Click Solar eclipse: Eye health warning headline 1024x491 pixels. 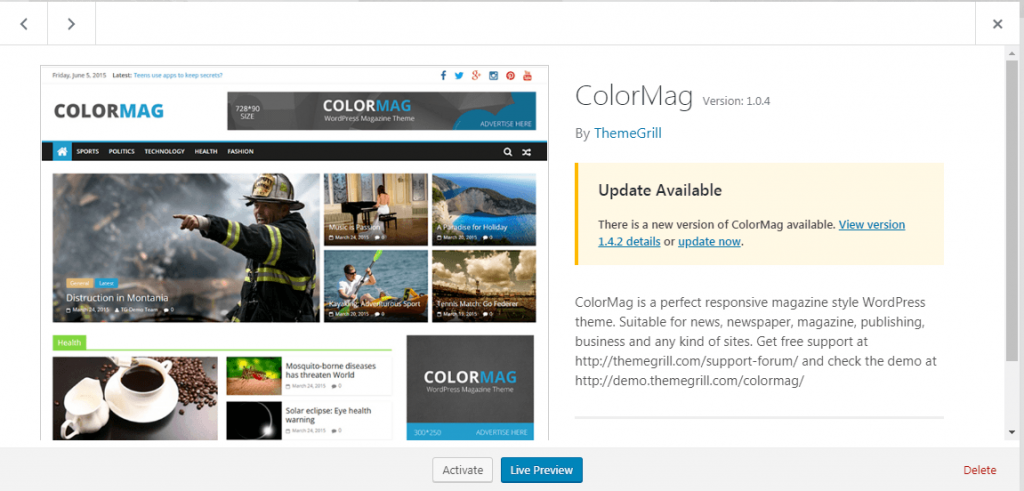point(328,415)
